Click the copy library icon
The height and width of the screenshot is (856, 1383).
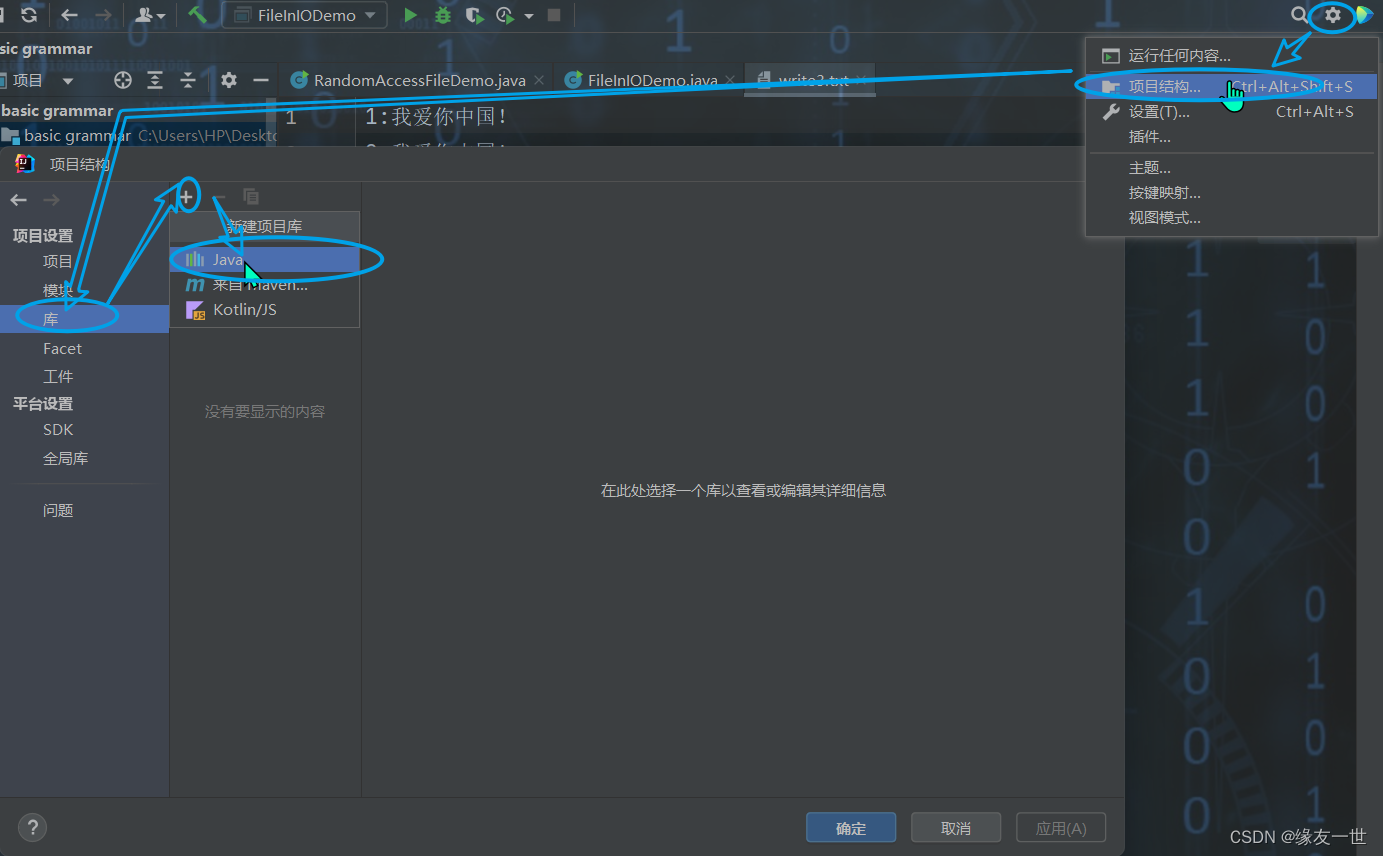251,197
